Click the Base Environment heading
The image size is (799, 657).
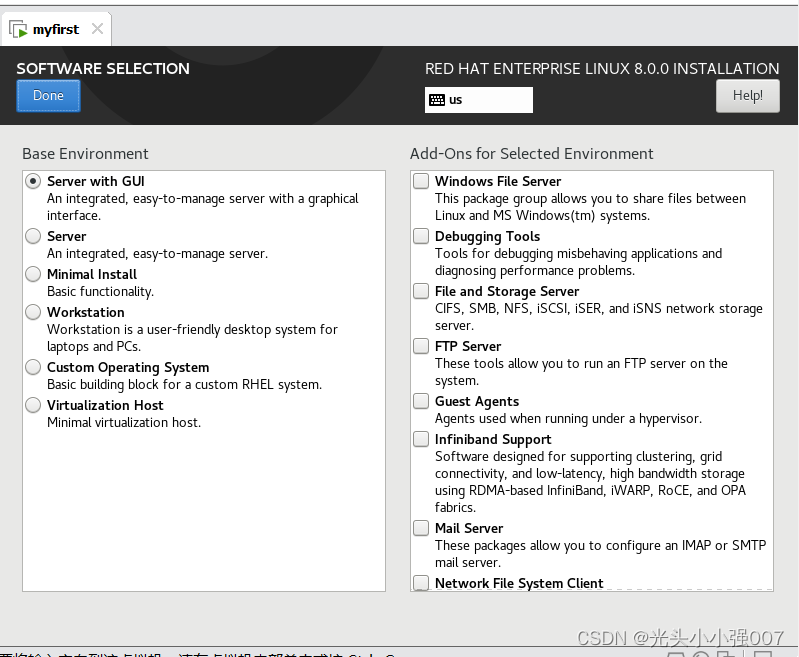[85, 154]
